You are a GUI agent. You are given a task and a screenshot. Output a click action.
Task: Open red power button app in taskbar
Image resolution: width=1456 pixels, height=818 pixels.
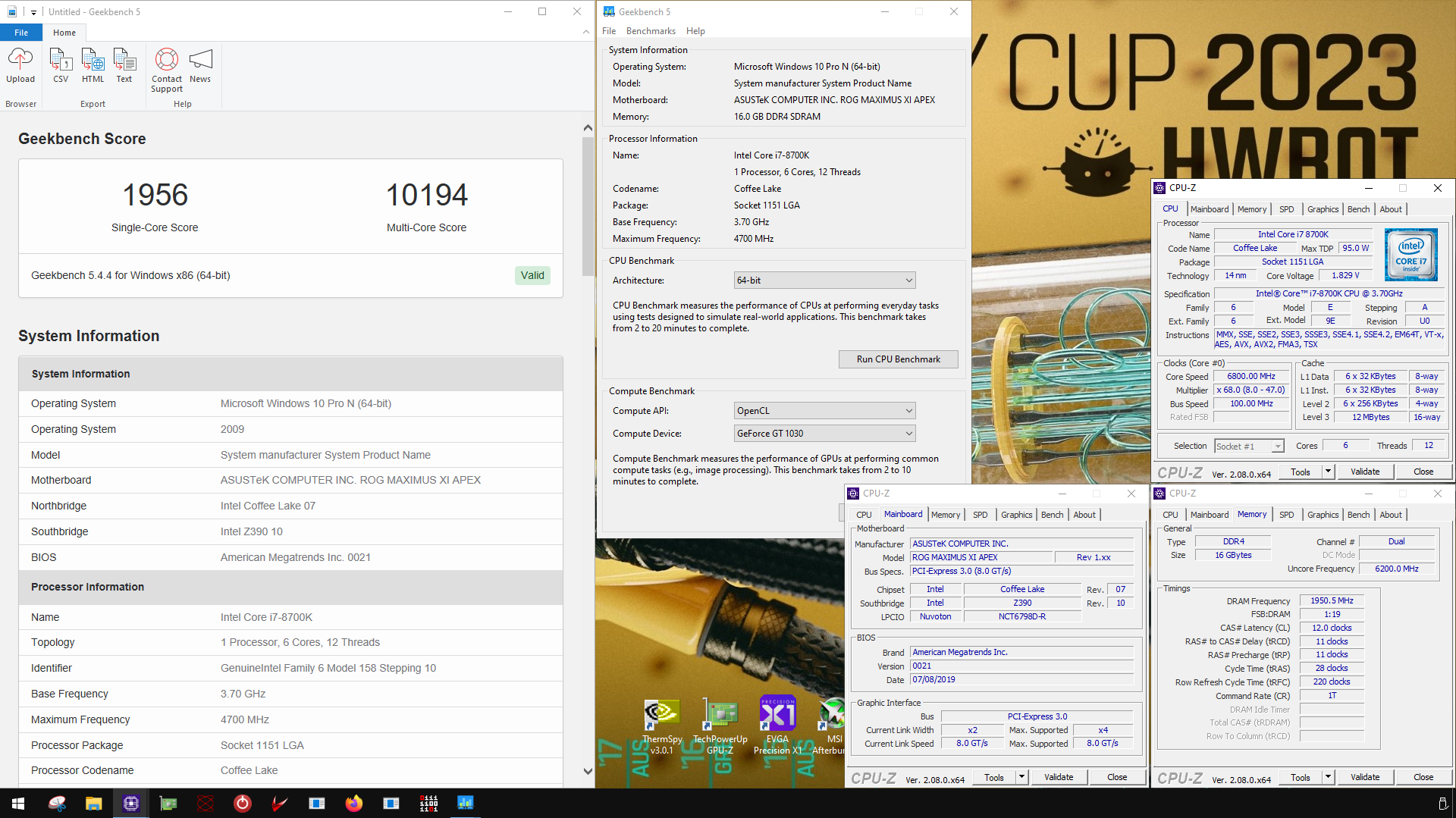(x=243, y=803)
